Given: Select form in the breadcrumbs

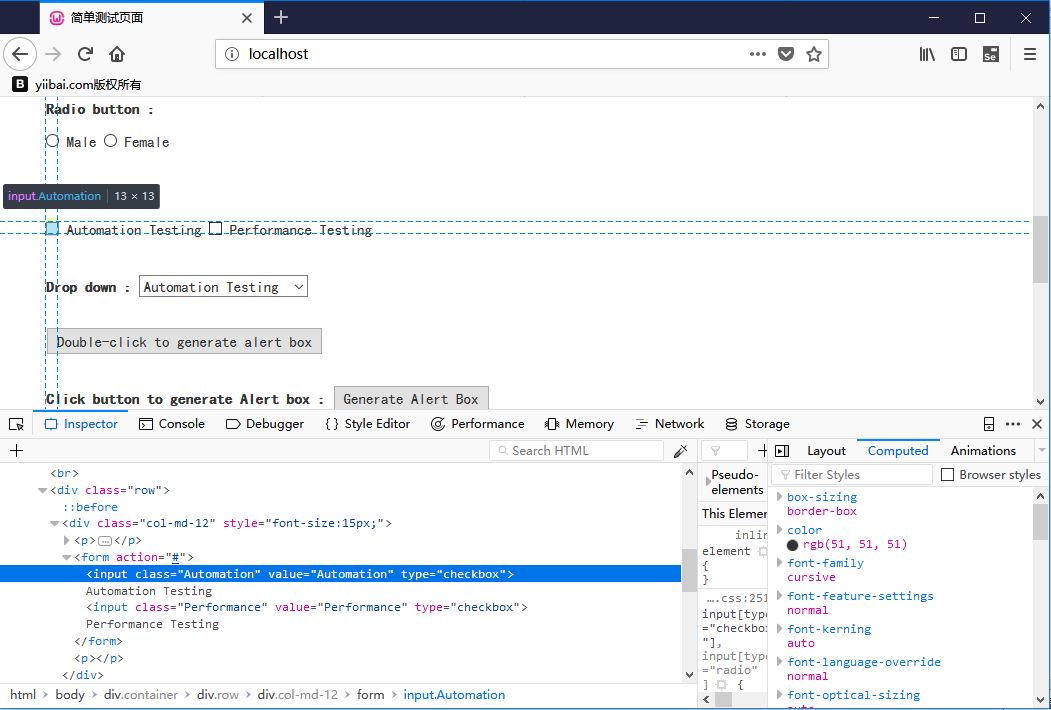Looking at the screenshot, I should (x=371, y=695).
